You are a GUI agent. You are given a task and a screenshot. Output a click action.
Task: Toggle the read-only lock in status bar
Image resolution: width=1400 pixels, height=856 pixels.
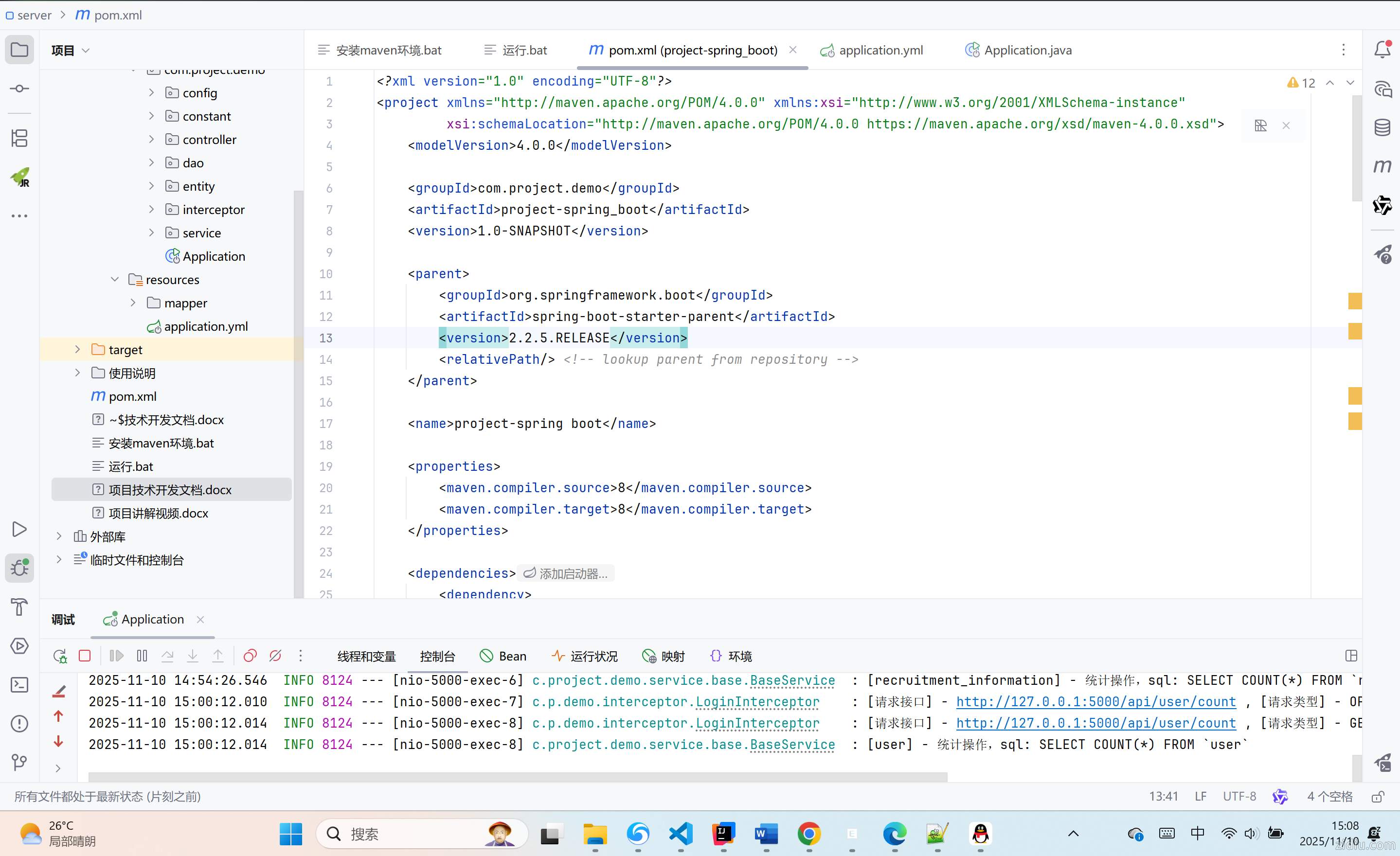pyautogui.click(x=1377, y=796)
